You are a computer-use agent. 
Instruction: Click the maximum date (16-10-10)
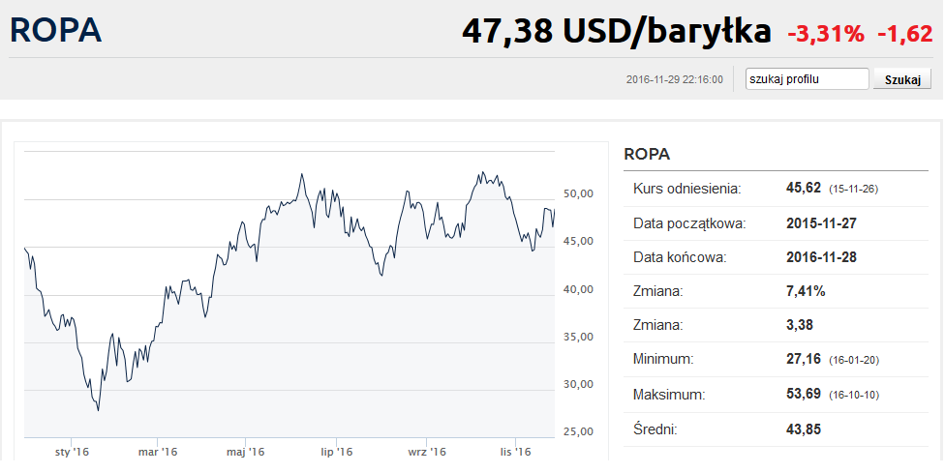[x=854, y=395]
